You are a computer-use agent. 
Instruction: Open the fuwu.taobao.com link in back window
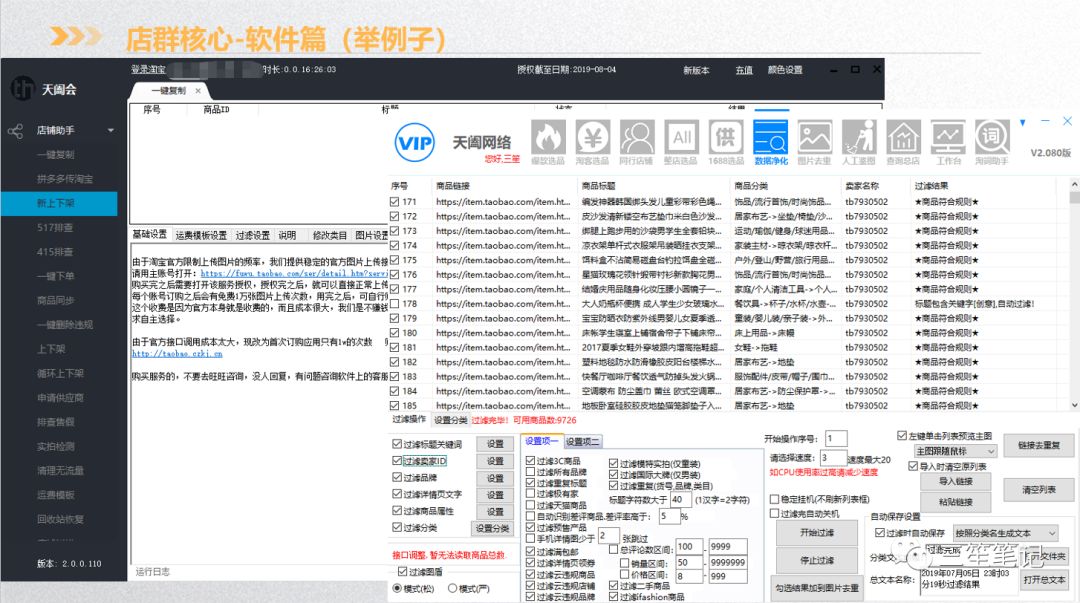click(294, 274)
